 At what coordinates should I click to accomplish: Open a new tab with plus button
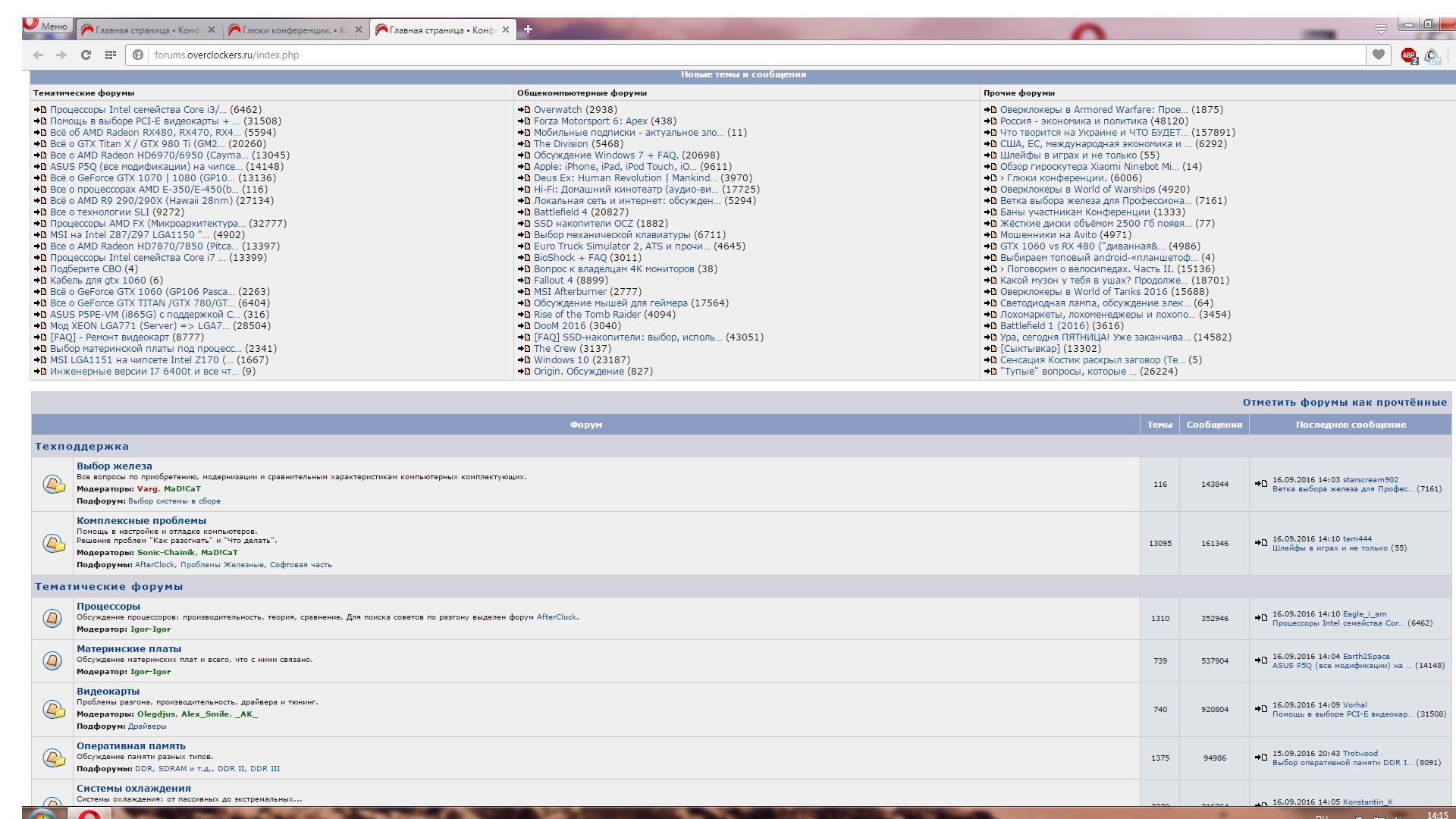528,30
